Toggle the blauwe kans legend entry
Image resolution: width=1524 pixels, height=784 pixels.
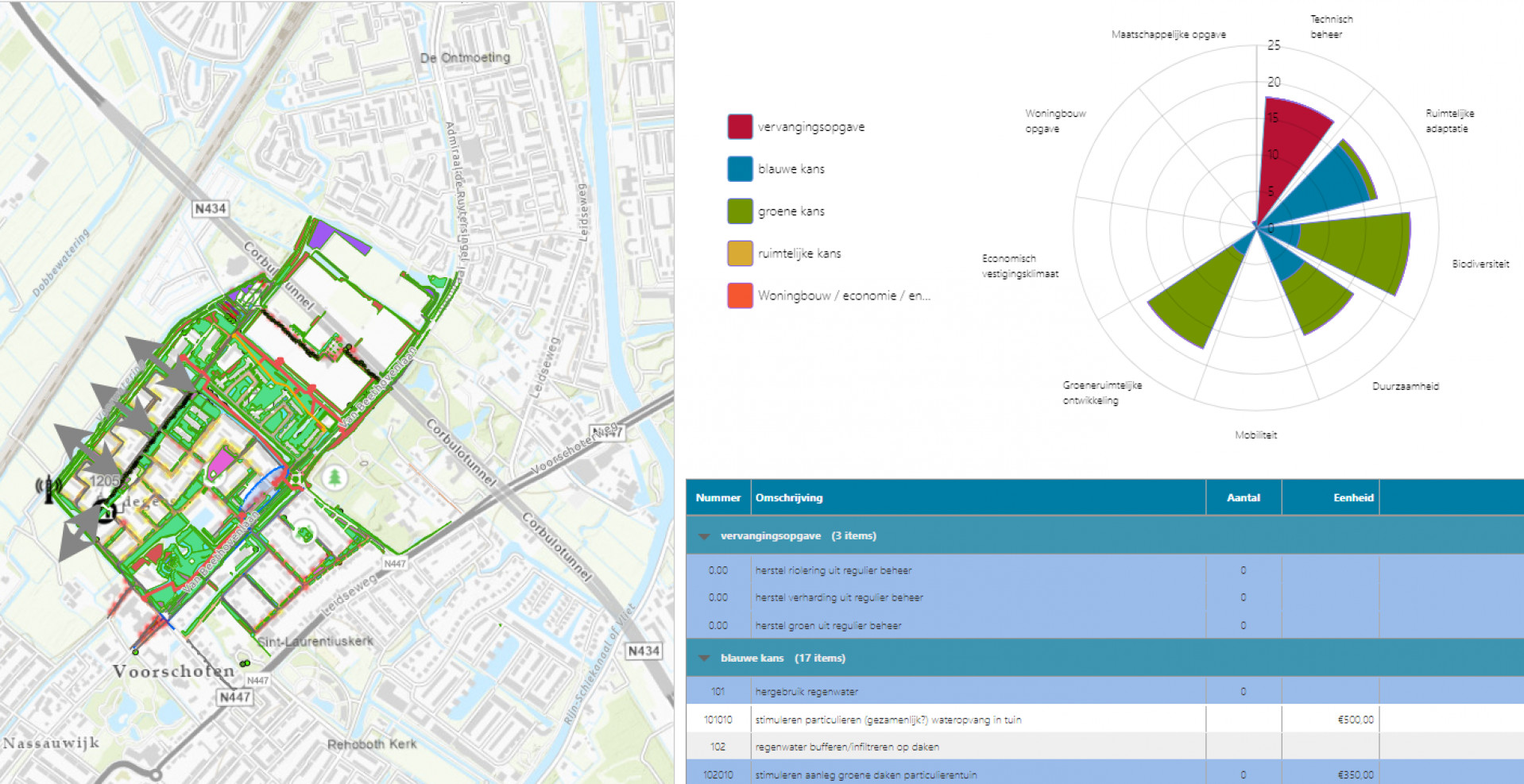click(791, 169)
